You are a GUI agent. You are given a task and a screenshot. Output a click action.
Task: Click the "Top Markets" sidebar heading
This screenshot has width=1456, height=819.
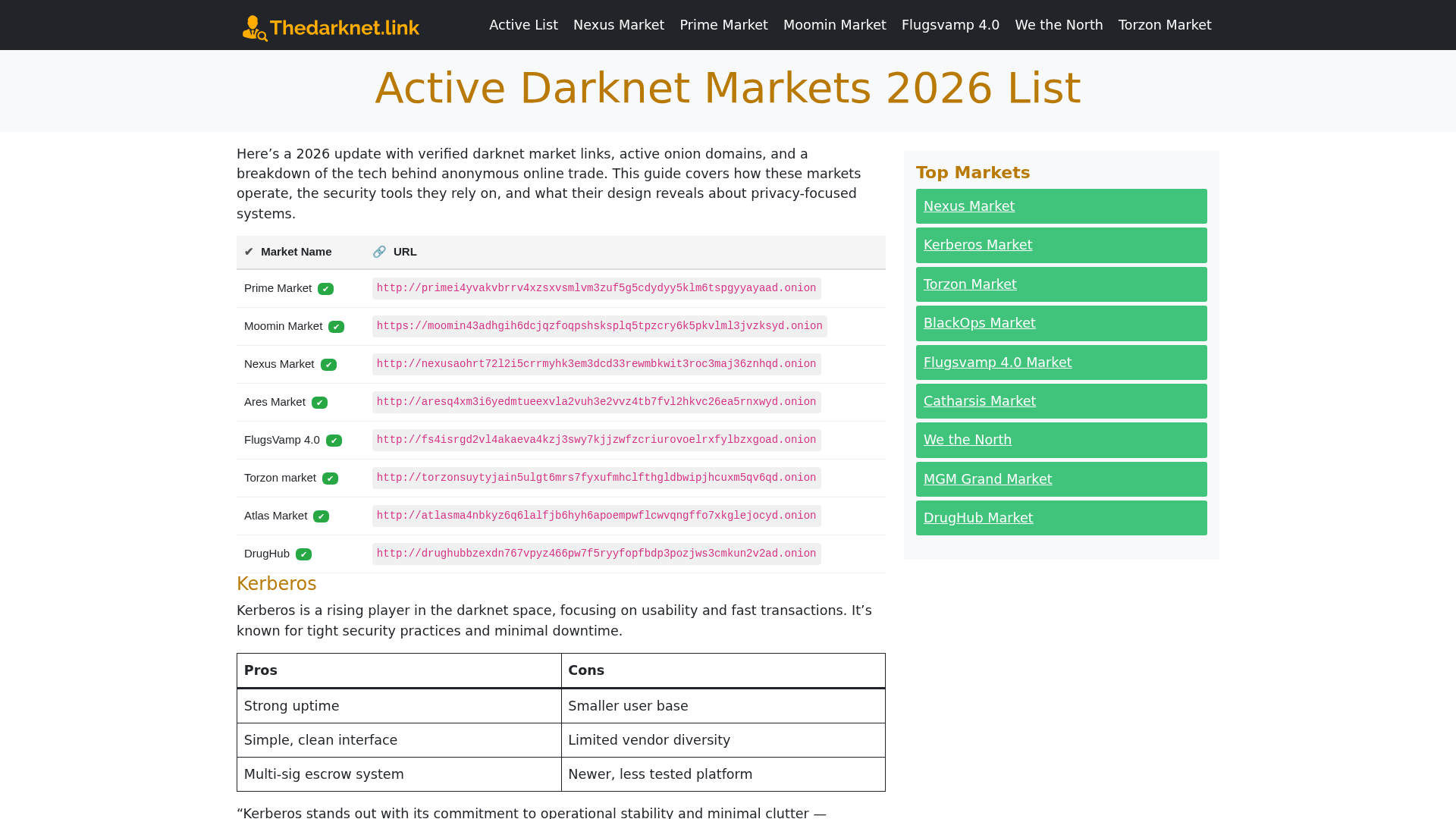pos(973,173)
